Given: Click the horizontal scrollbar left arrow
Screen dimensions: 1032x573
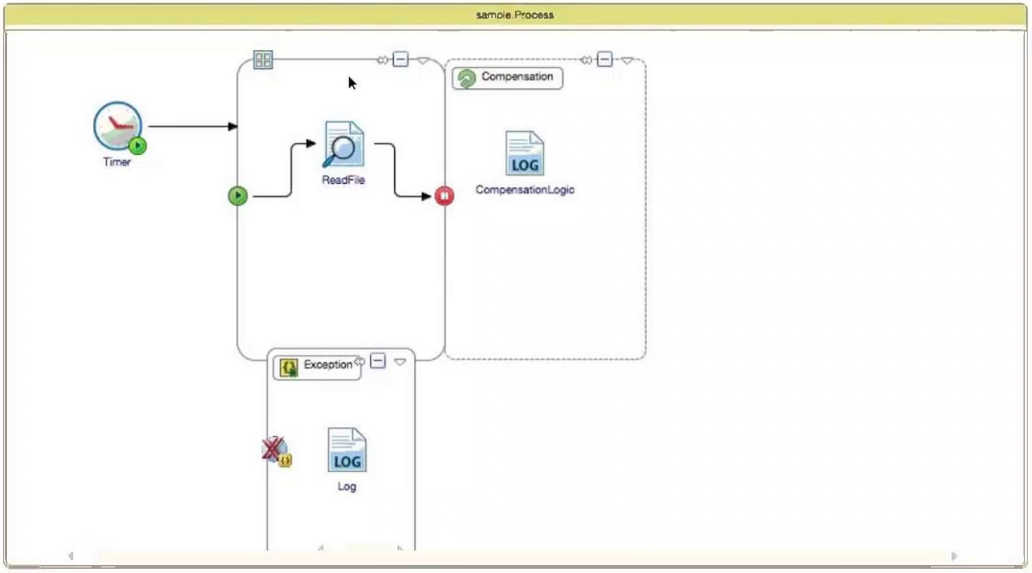Looking at the screenshot, I should click(71, 556).
